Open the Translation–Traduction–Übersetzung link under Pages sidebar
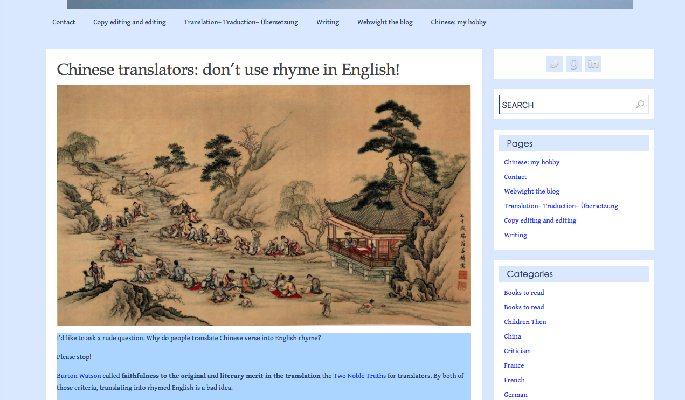This screenshot has height=400, width=685. coord(561,206)
